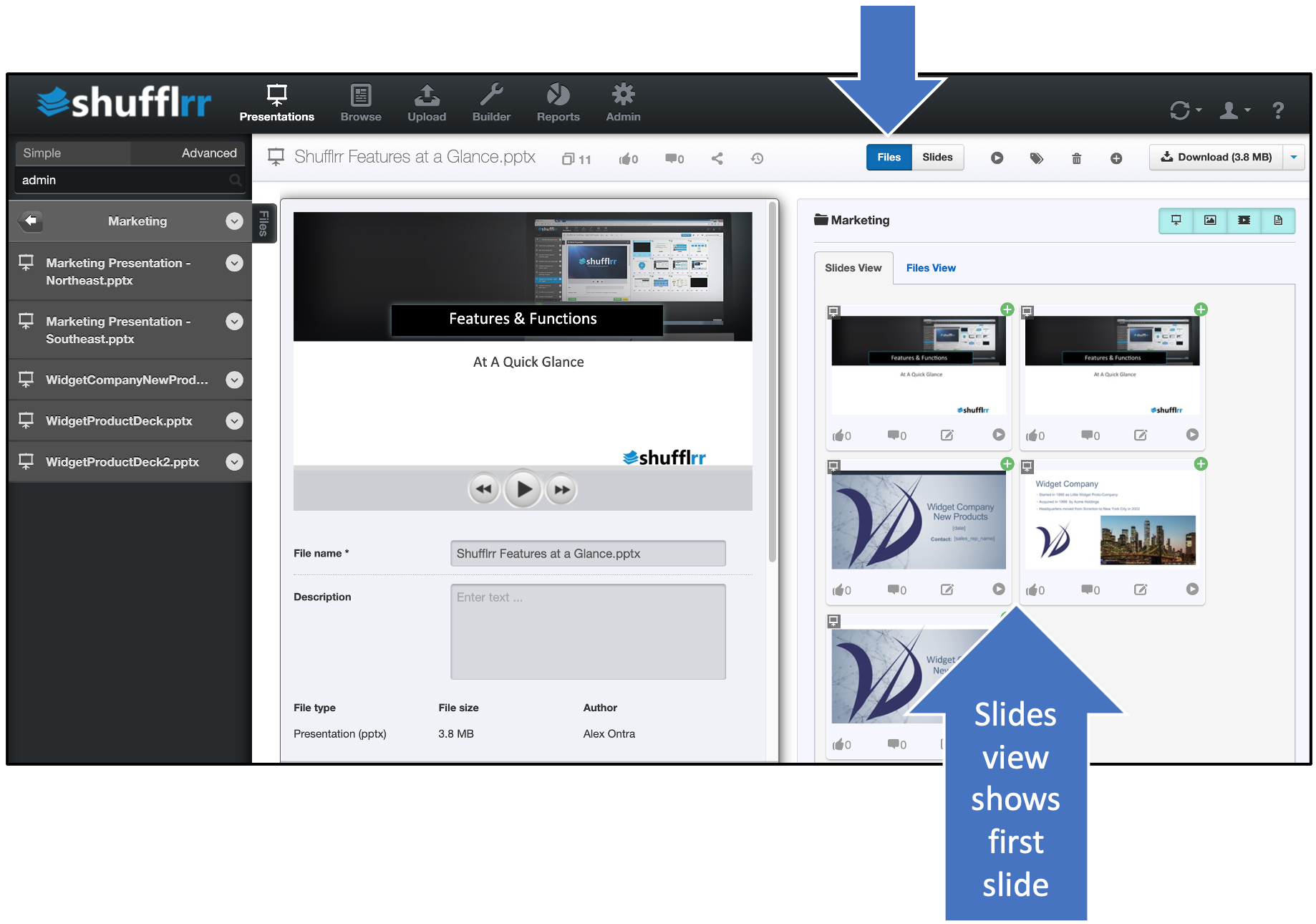The height and width of the screenshot is (924, 1316).
Task: Click the add plus icon in header
Action: [x=1116, y=158]
